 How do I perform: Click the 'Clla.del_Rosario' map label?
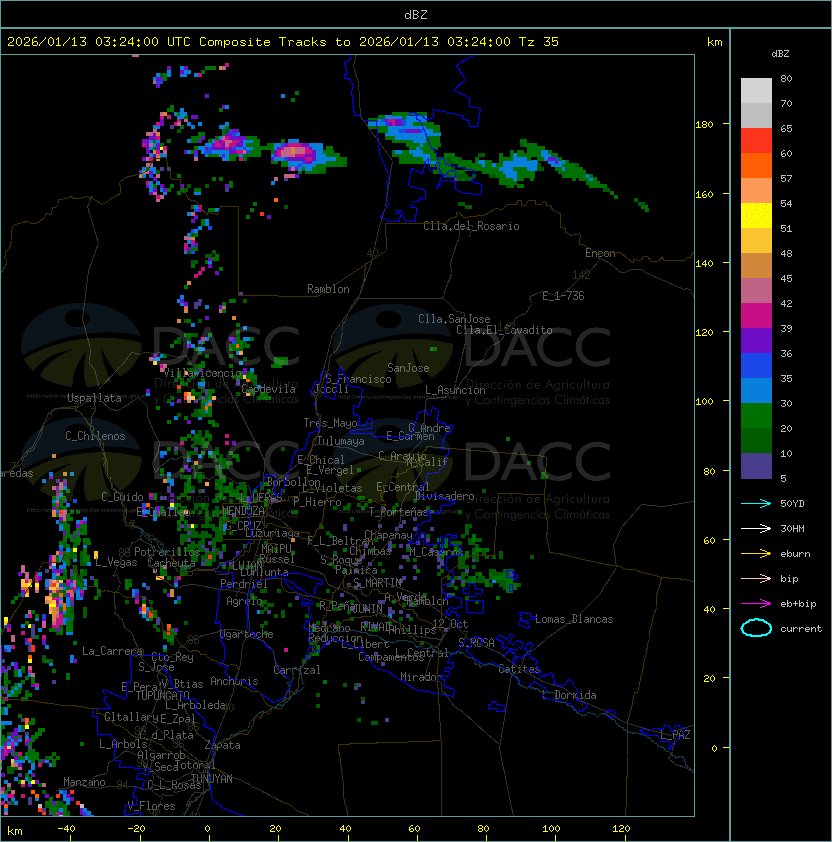pos(471,226)
